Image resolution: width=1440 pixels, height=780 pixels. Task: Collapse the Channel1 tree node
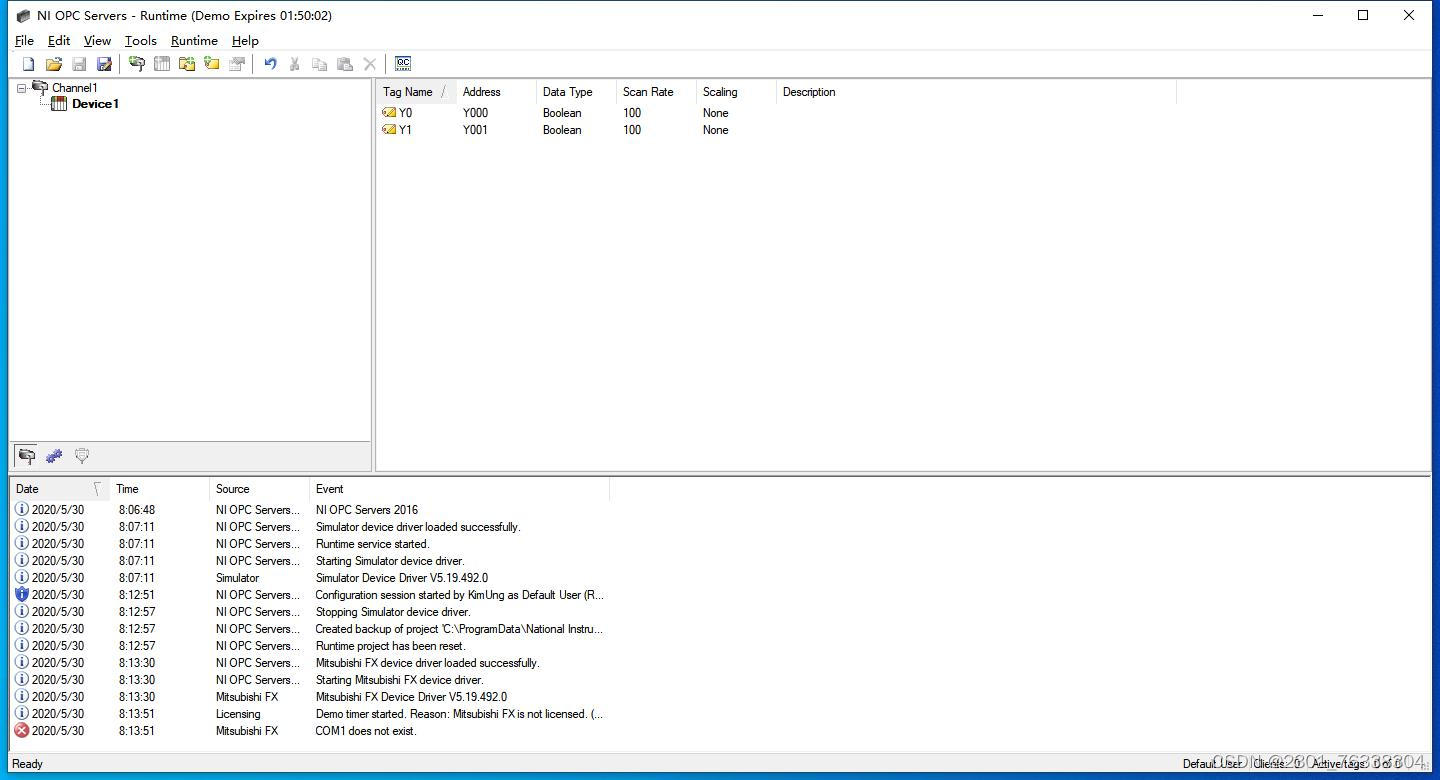click(21, 87)
